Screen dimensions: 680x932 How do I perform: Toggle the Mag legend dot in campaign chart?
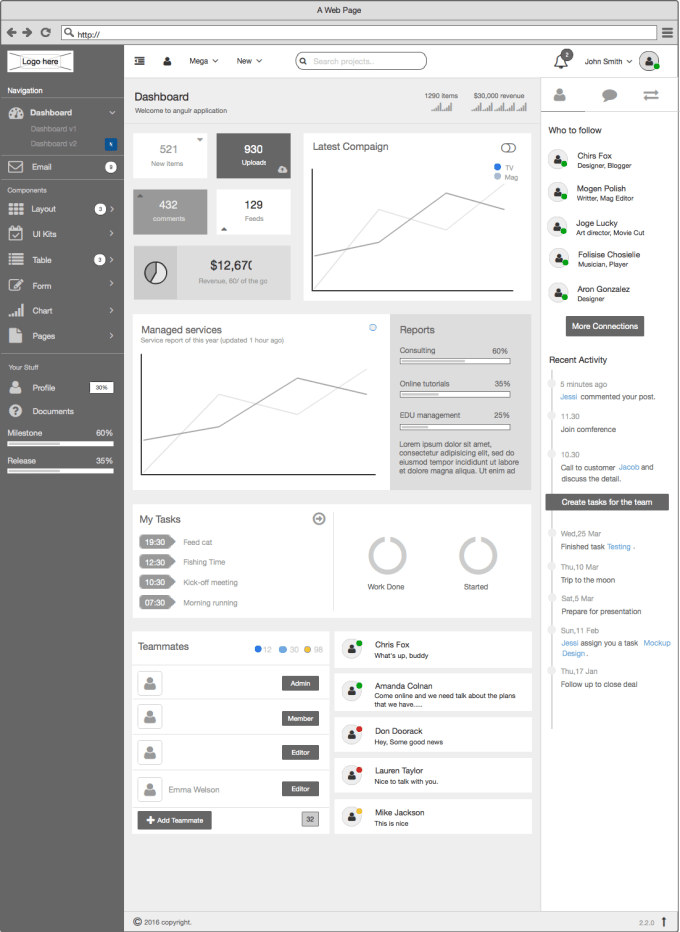498,177
